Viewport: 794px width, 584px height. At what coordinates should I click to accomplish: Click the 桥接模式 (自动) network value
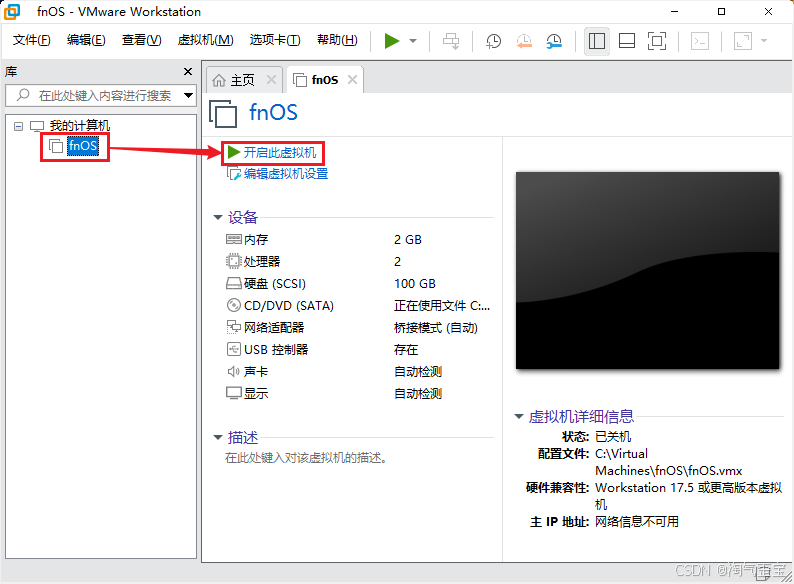pyautogui.click(x=435, y=328)
